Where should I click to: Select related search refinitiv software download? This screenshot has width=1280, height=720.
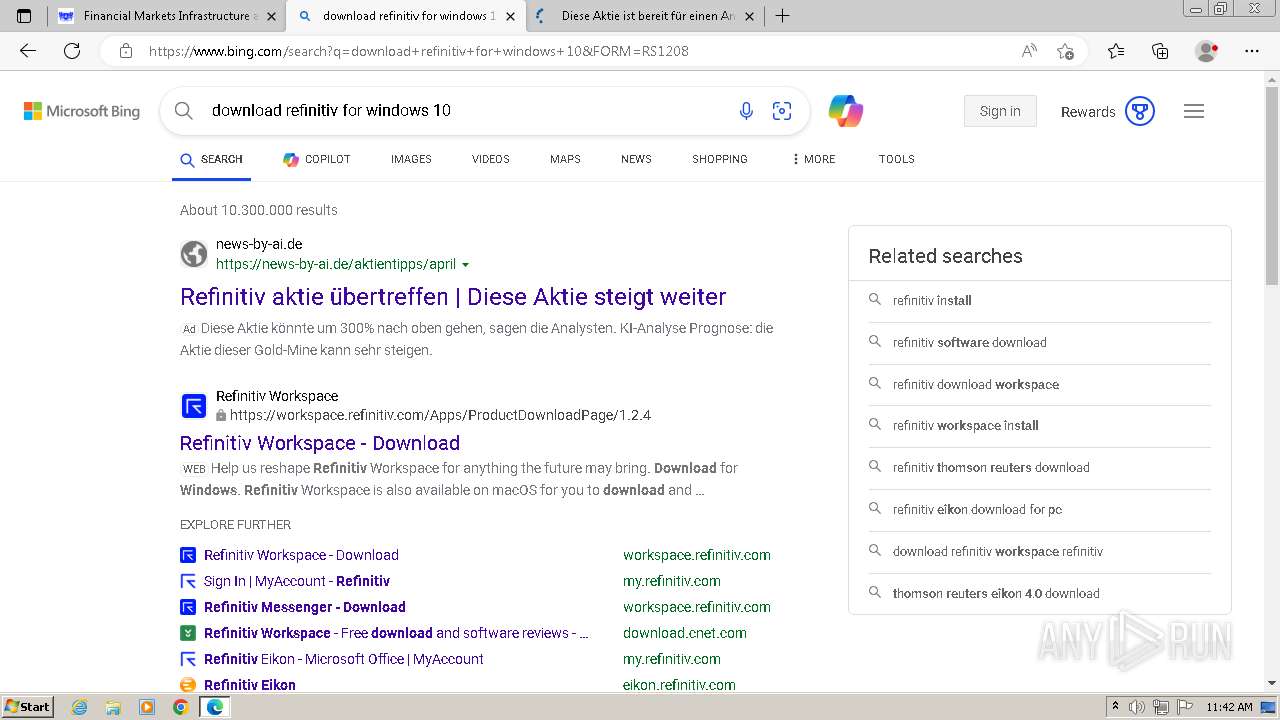pos(970,342)
